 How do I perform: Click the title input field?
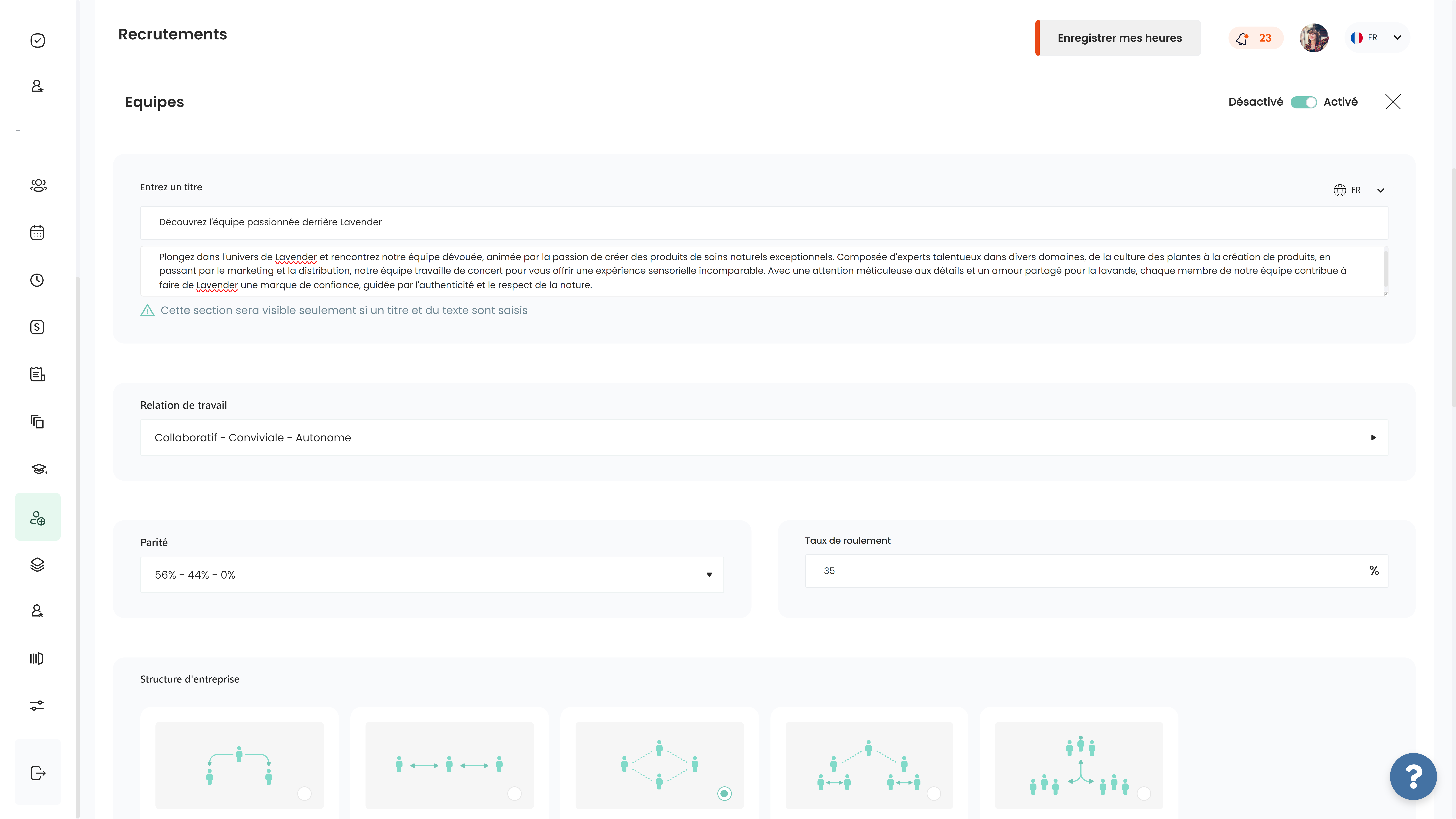[764, 223]
